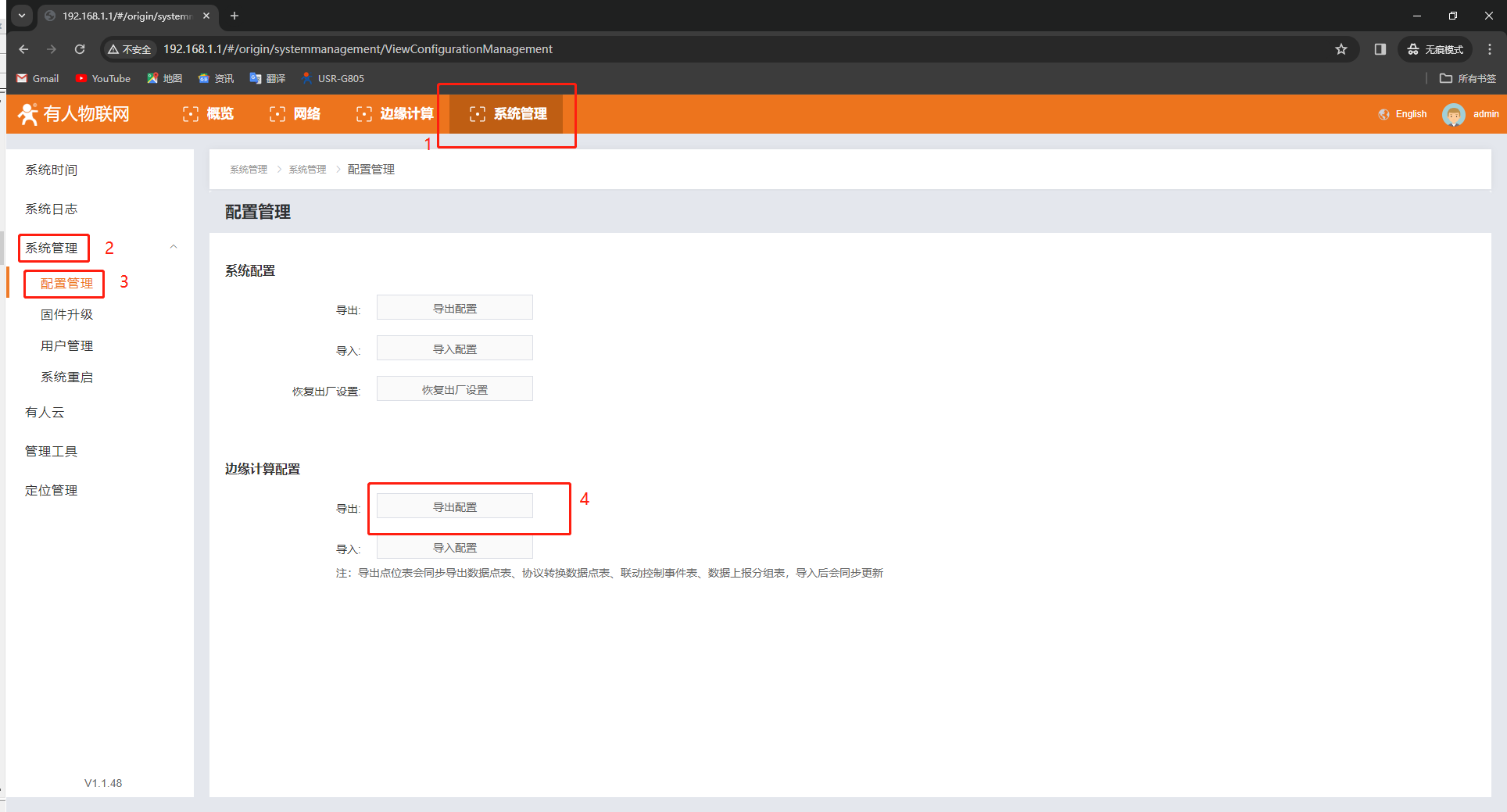Click 导入配置 under 系统配置

pos(455,349)
